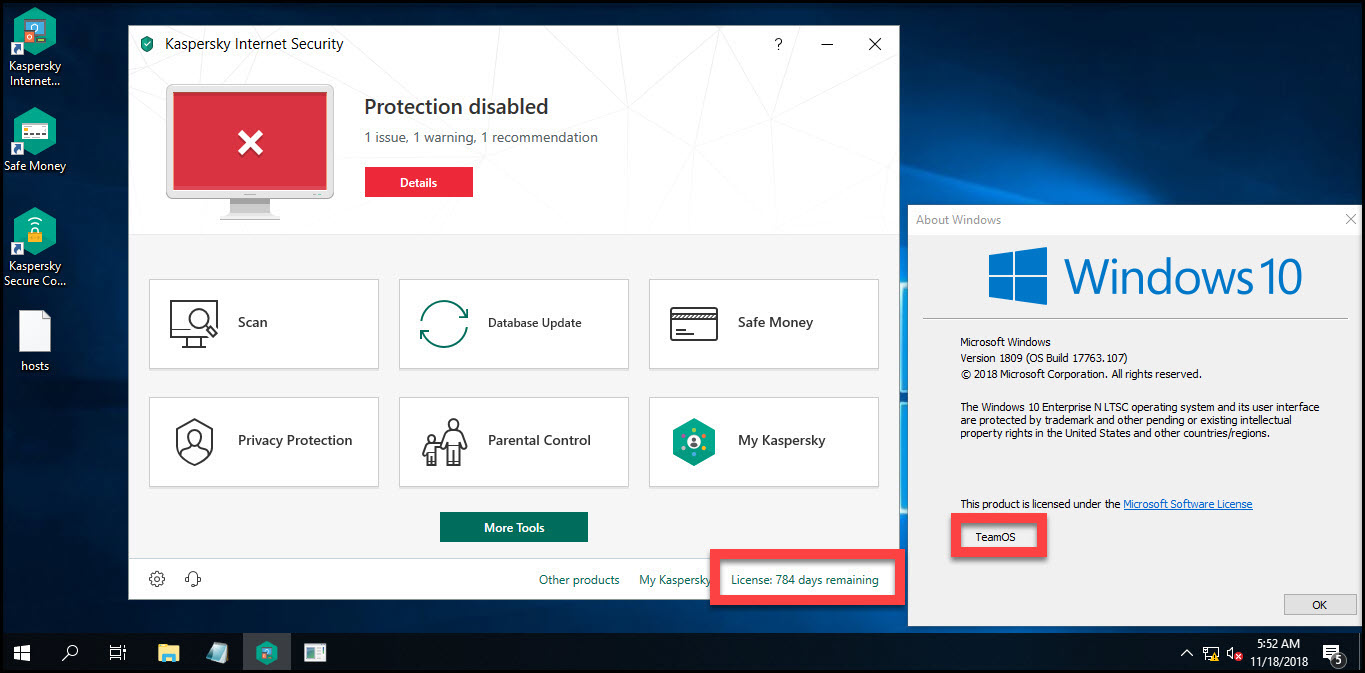This screenshot has height=673, width=1365.
Task: Open the Microsoft Software License link
Action: pyautogui.click(x=1188, y=504)
